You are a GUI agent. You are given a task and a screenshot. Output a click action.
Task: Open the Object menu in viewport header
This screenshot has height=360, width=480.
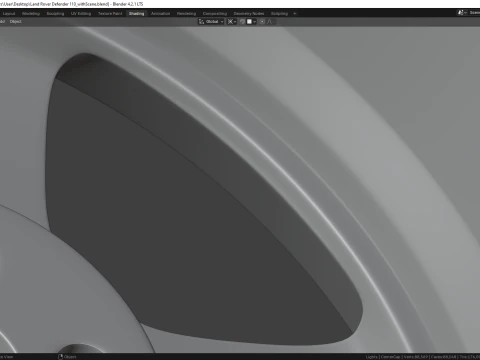tap(15, 22)
